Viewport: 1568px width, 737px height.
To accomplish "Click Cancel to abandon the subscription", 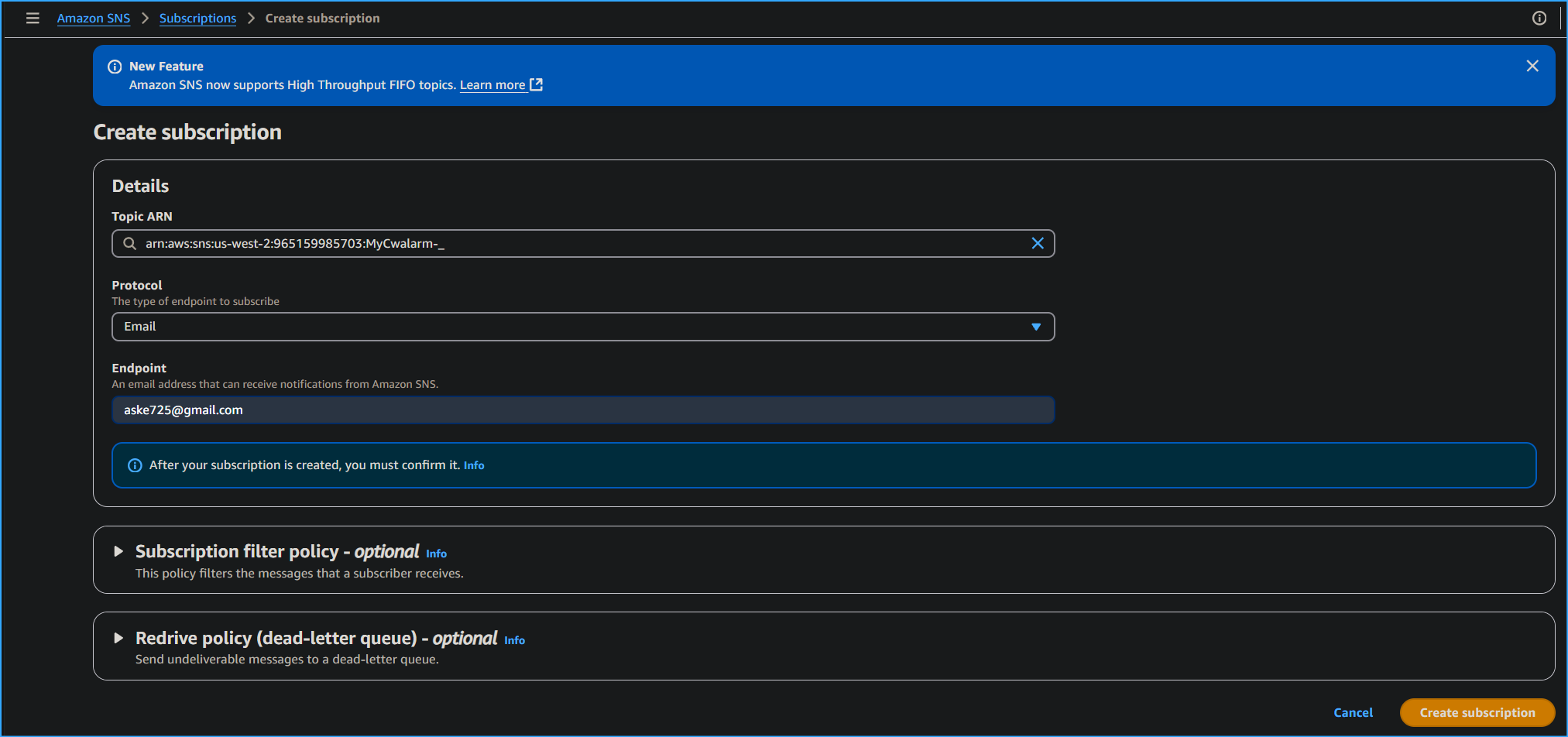I will point(1353,712).
